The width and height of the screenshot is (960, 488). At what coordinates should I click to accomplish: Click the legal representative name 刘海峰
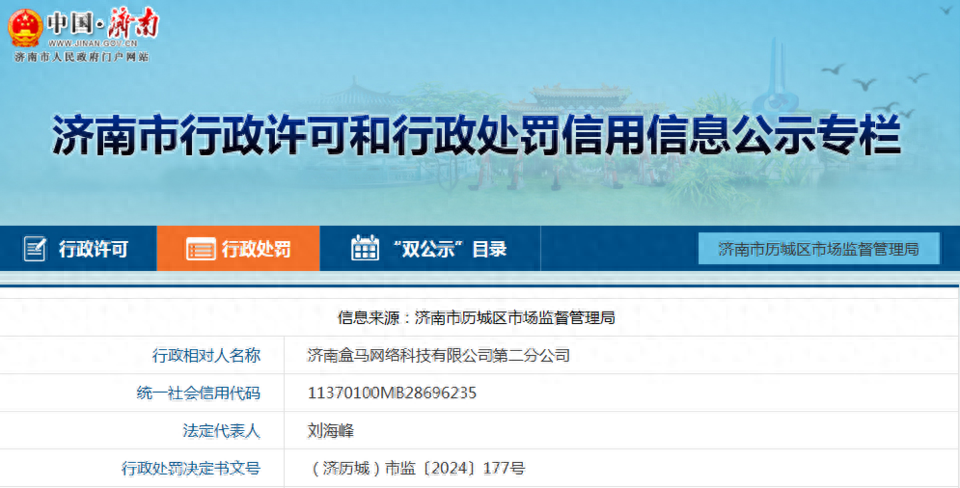click(331, 431)
